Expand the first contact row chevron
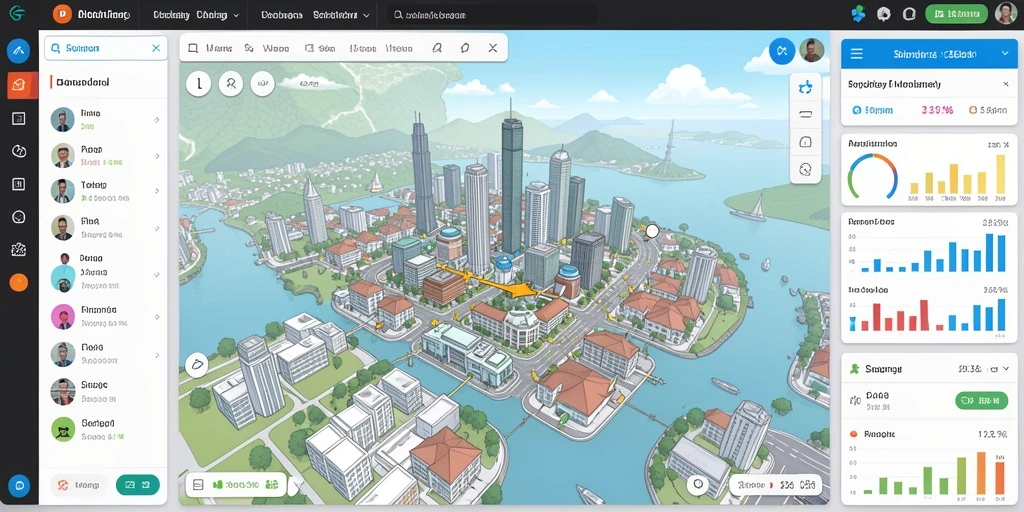Screen dimensions: 1024x512 157,120
